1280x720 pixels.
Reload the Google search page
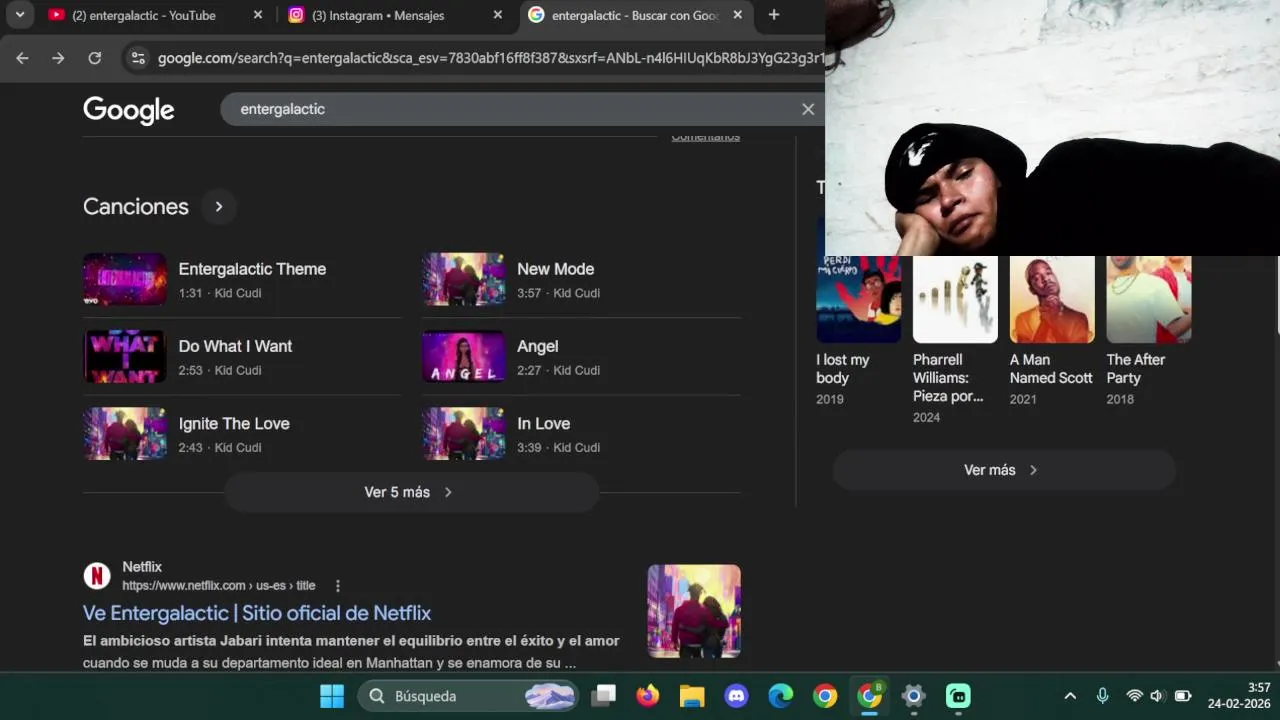[x=94, y=58]
